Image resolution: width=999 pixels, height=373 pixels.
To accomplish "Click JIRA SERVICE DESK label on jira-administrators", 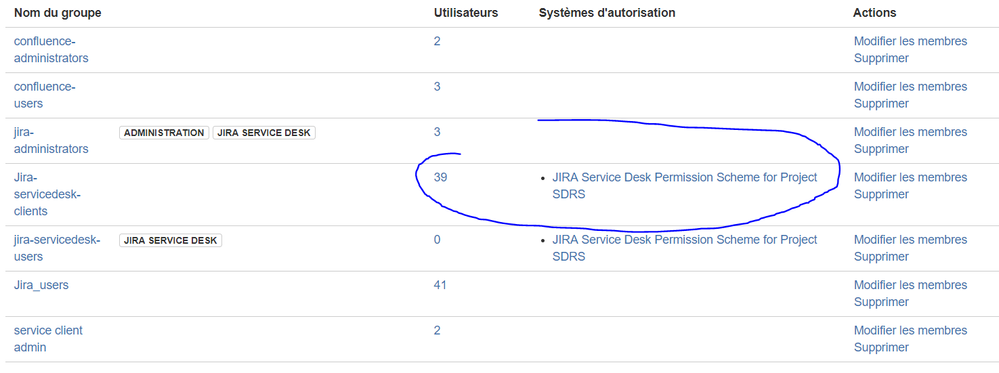I will click(x=264, y=133).
